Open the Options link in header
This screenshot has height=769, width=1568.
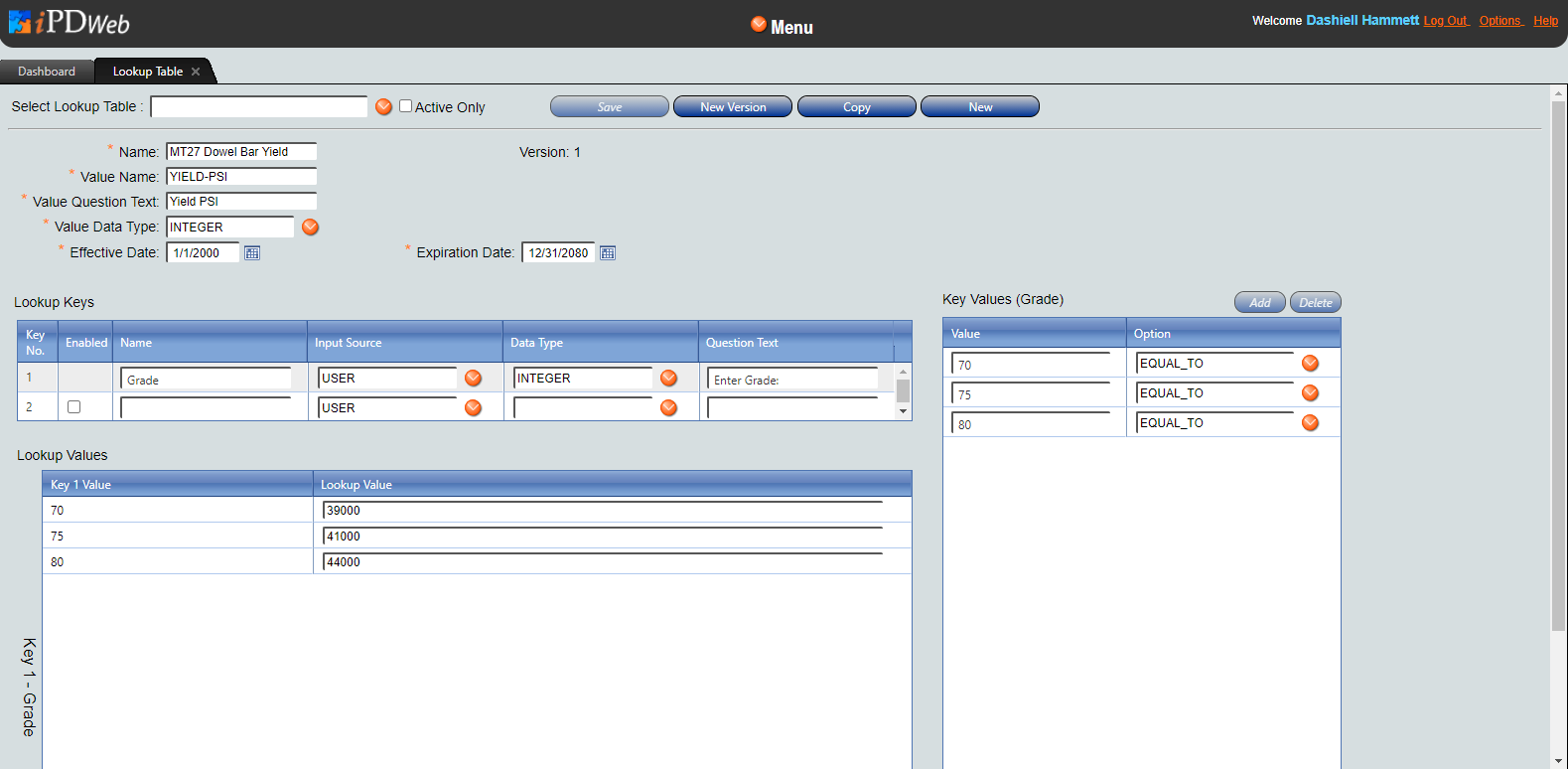(x=1499, y=21)
